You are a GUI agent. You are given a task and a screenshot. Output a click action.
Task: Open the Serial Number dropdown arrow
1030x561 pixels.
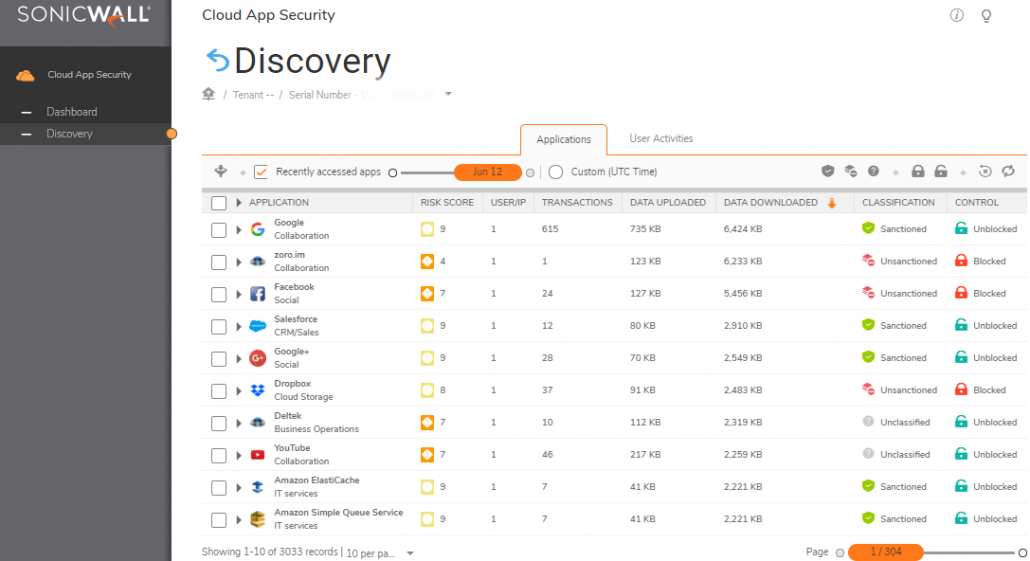[x=448, y=94]
